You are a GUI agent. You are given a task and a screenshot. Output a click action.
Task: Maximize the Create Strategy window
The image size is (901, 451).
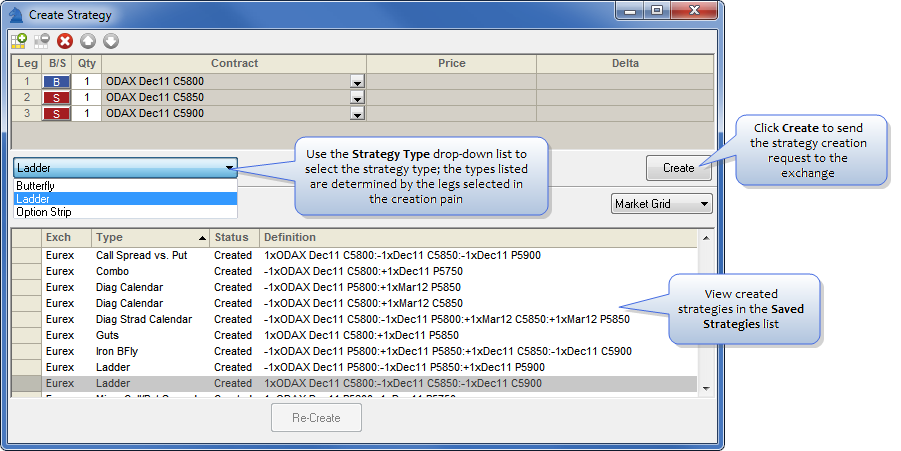click(657, 11)
